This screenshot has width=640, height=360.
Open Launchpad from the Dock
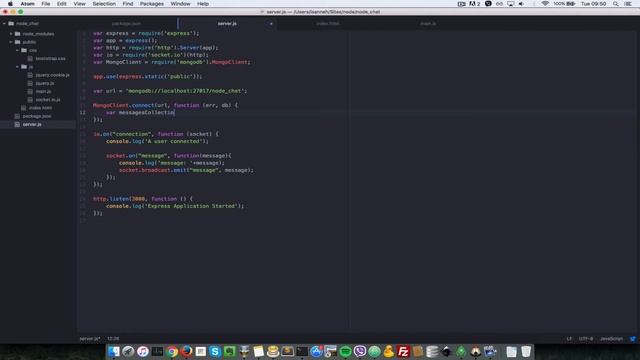[x=128, y=351]
